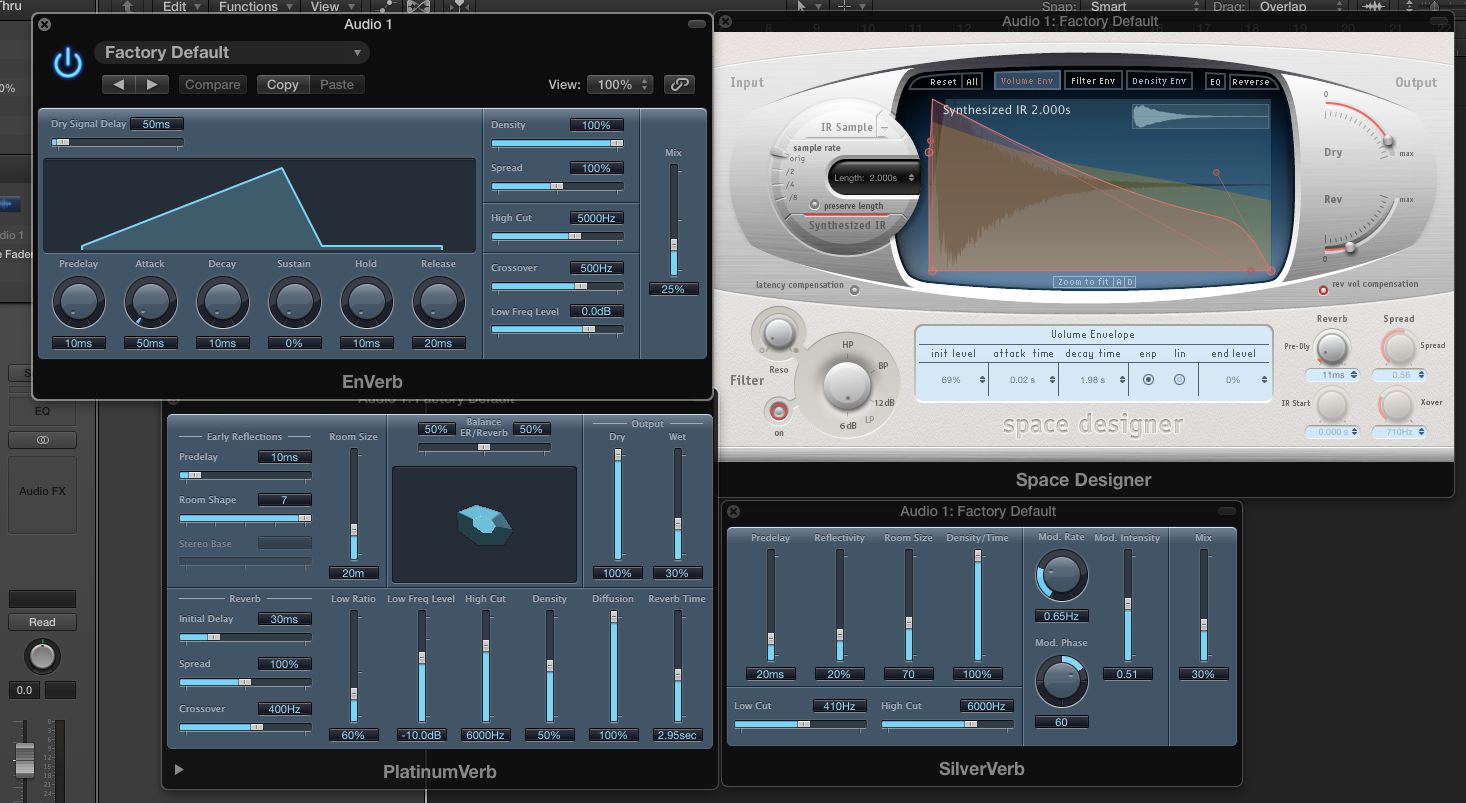1466x803 pixels.
Task: Click the Read automation button
Action: coord(42,622)
